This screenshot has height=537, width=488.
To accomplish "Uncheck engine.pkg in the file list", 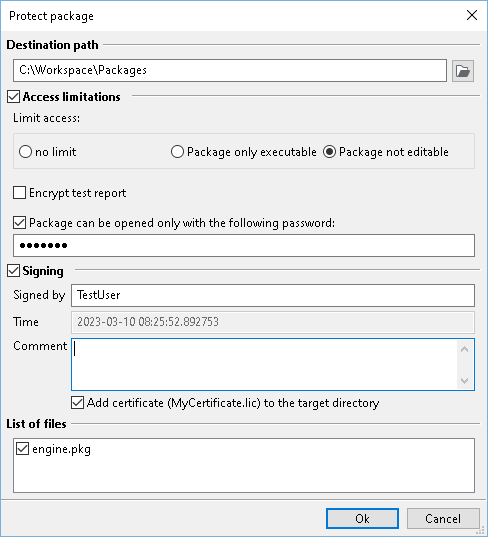I will pos(23,449).
